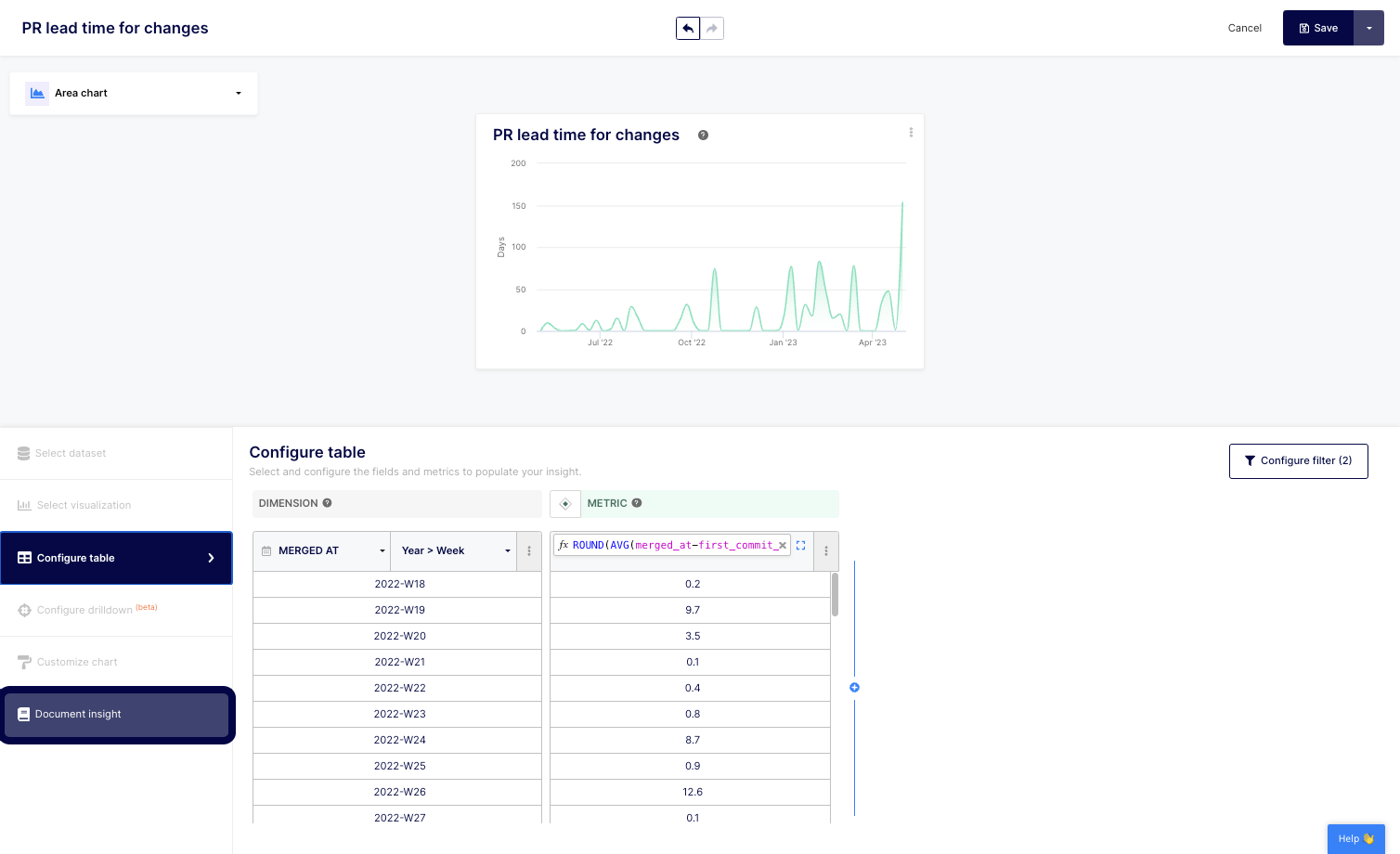Image resolution: width=1400 pixels, height=854 pixels.
Task: Click the METRIC info icon
Action: [x=637, y=503]
